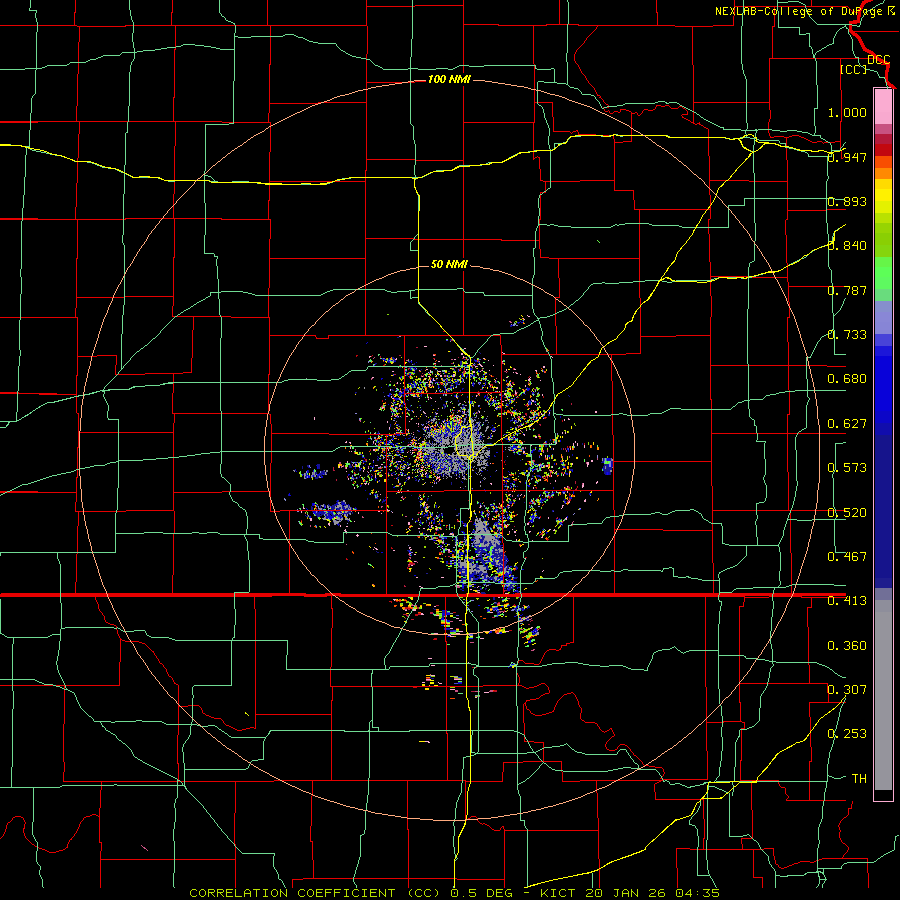
Task: Select the 0.893 legend value
Action: pyautogui.click(x=847, y=201)
